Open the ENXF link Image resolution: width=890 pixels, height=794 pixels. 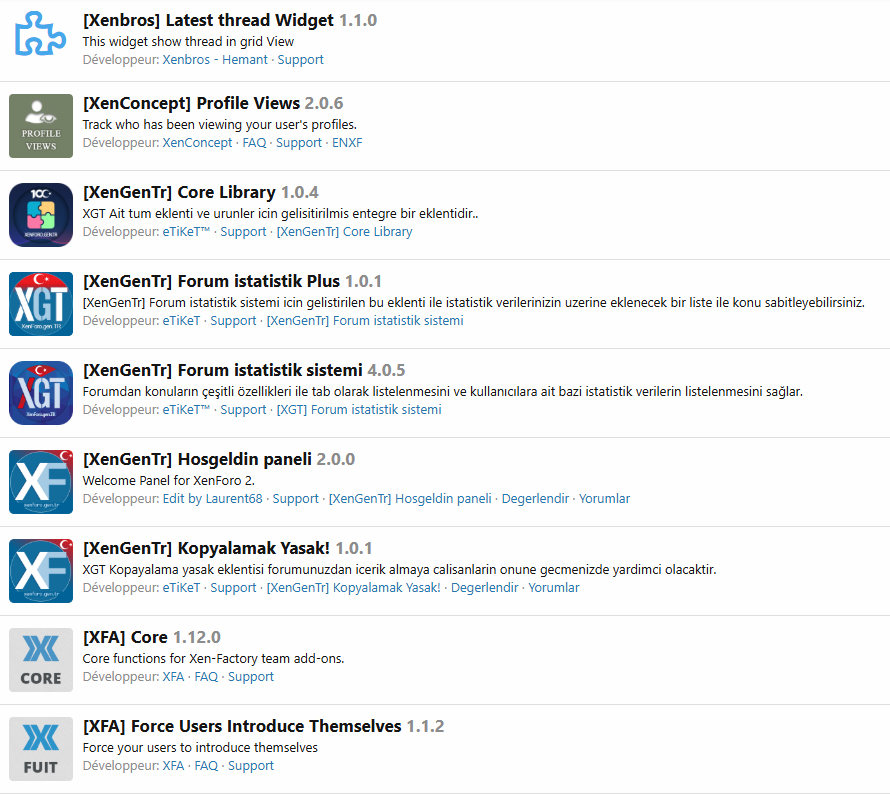point(347,142)
